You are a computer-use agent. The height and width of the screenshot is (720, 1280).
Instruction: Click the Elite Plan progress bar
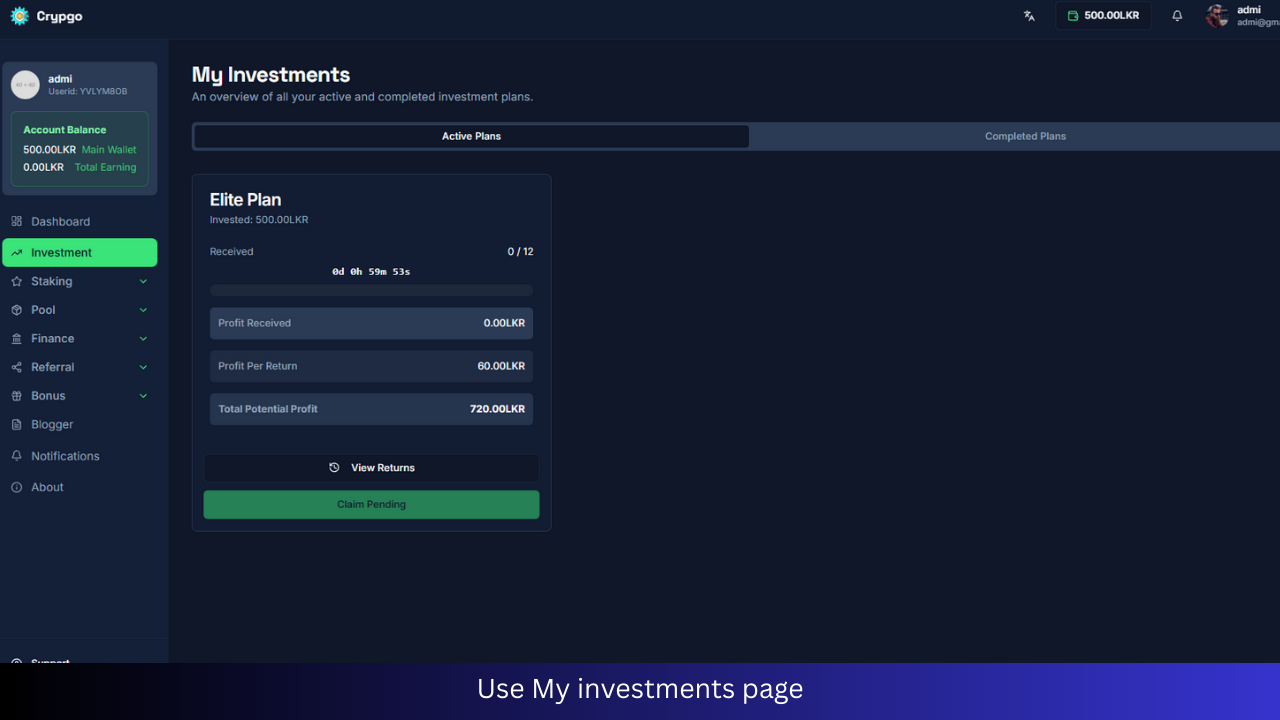point(371,290)
